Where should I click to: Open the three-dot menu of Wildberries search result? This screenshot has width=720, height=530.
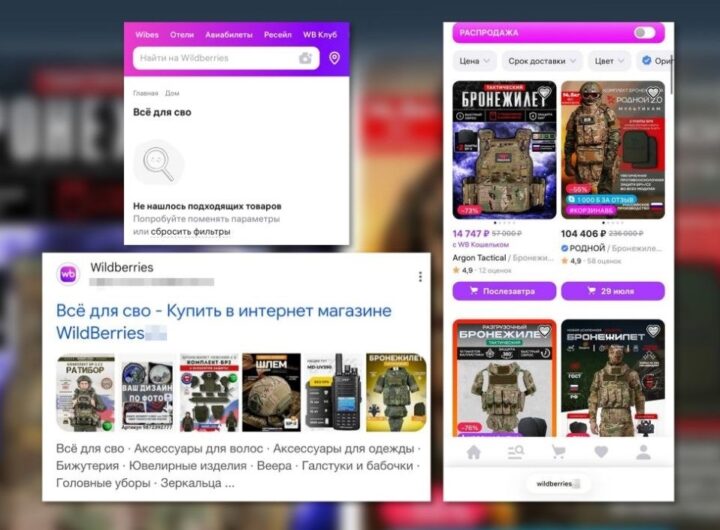coord(420,276)
